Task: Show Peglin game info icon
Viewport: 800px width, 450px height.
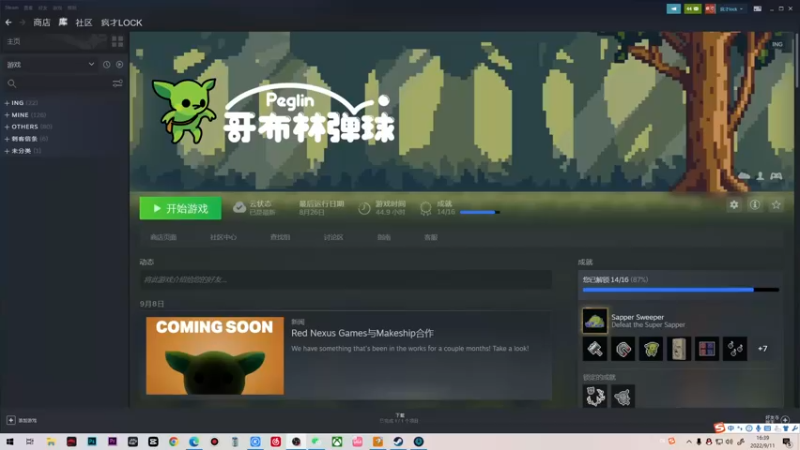Action: pyautogui.click(x=755, y=205)
